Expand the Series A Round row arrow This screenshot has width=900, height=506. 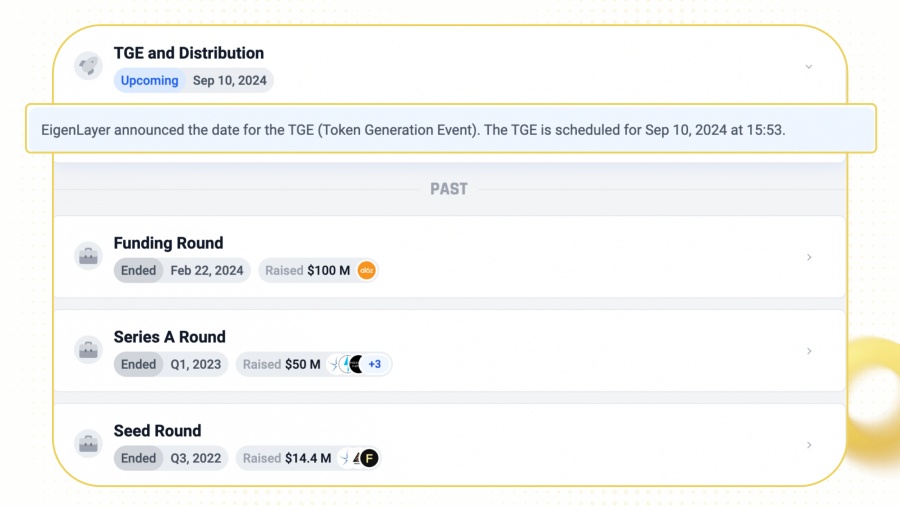pyautogui.click(x=809, y=351)
